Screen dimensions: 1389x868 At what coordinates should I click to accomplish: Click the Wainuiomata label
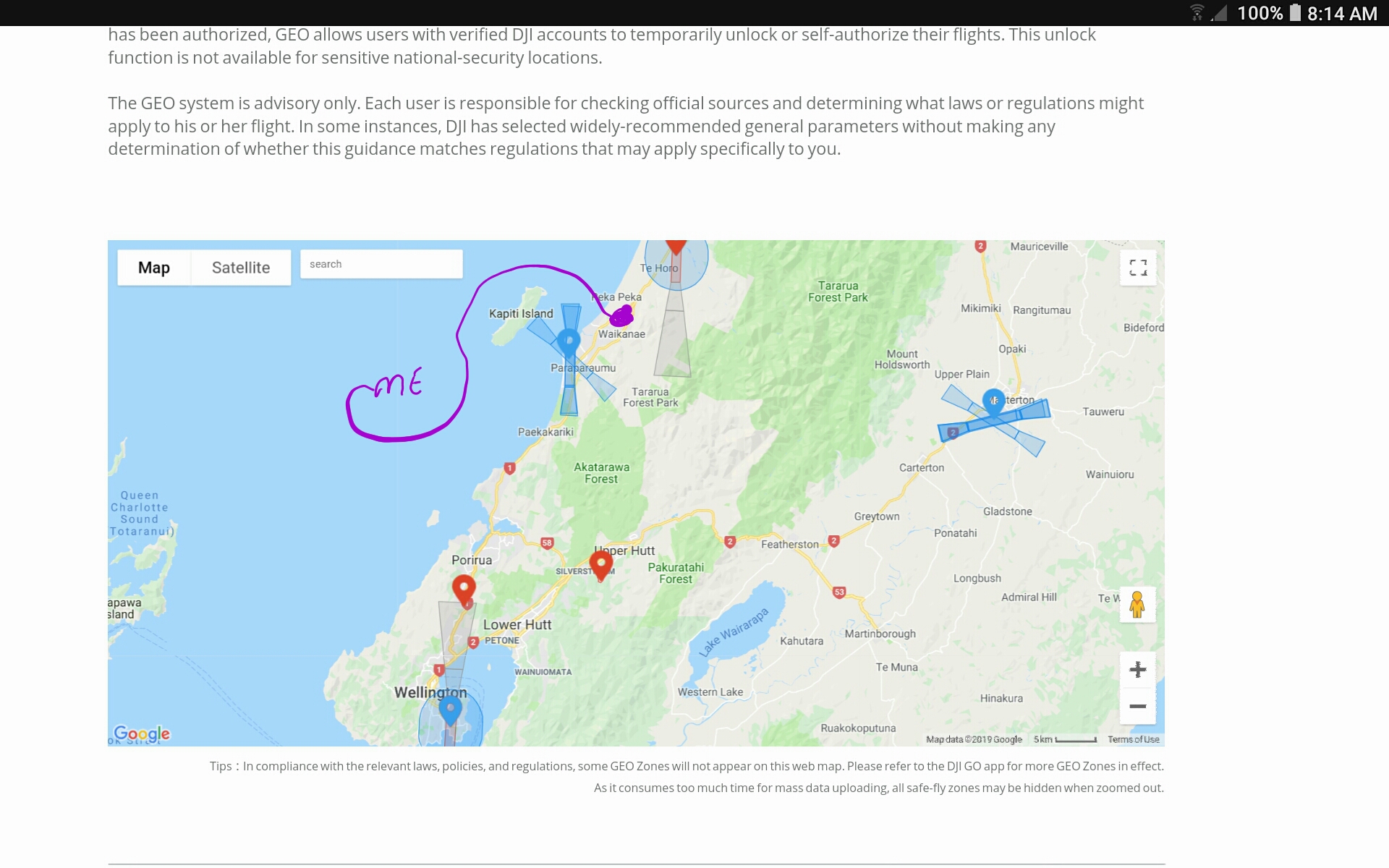click(543, 672)
